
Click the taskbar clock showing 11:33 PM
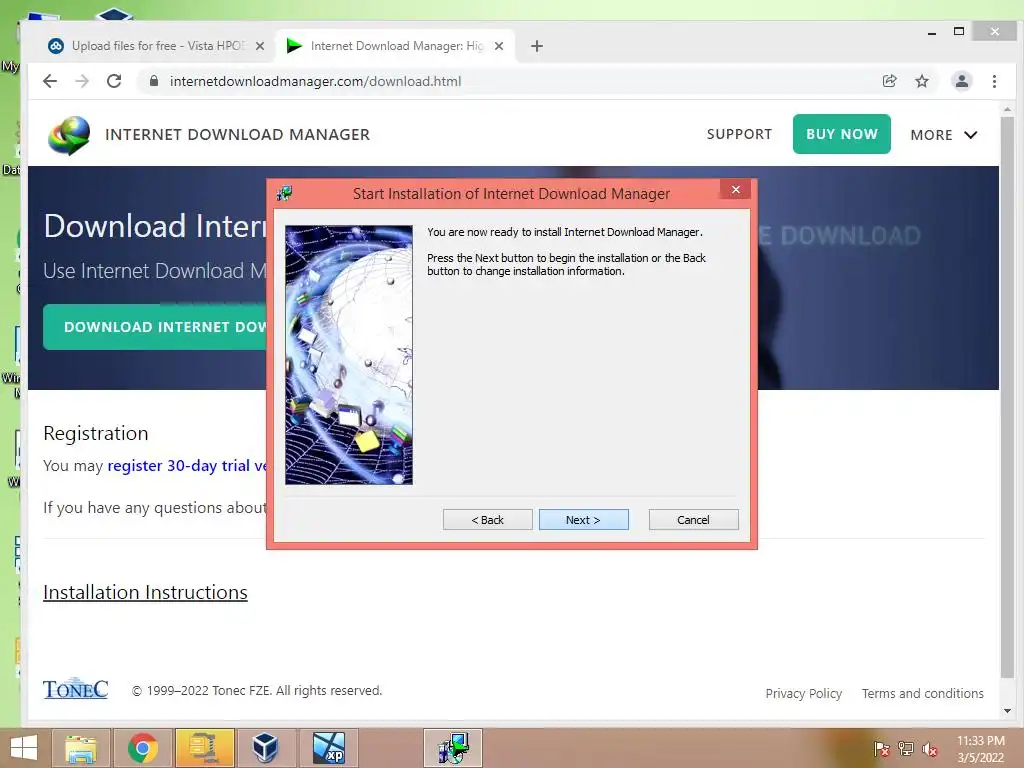(981, 749)
